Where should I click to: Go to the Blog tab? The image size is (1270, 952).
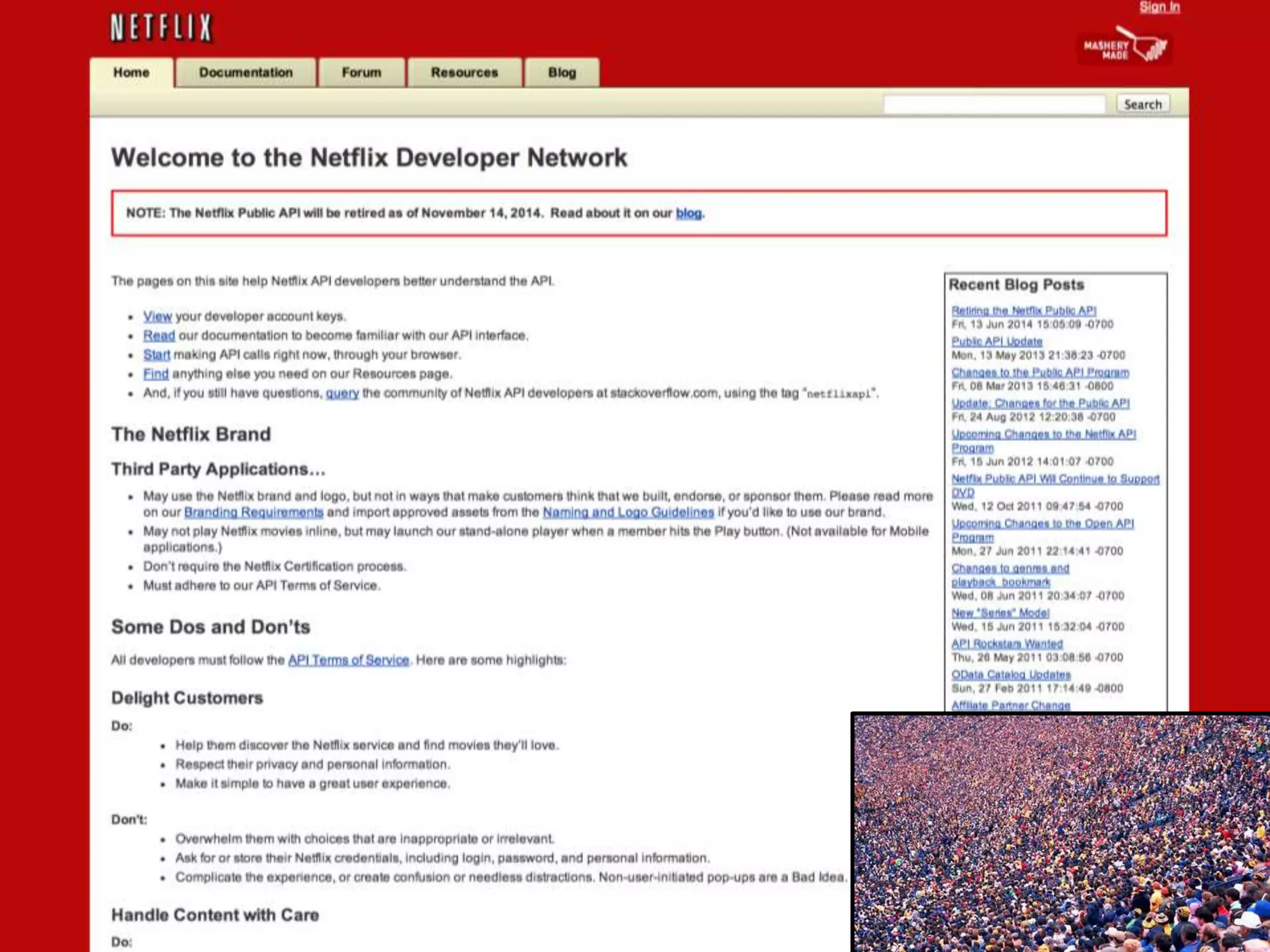562,73
